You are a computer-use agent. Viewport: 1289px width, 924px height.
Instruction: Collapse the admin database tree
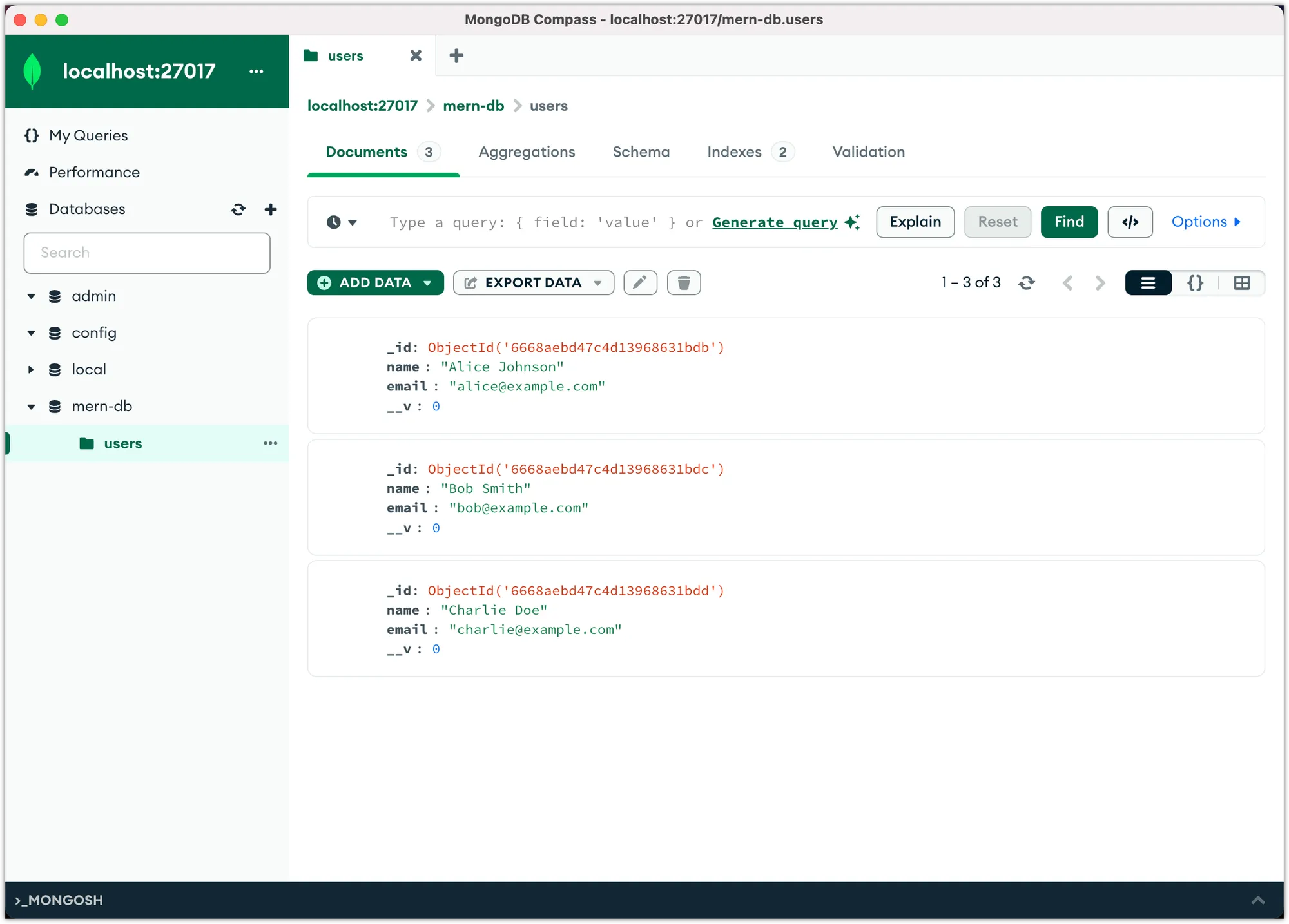(31, 296)
